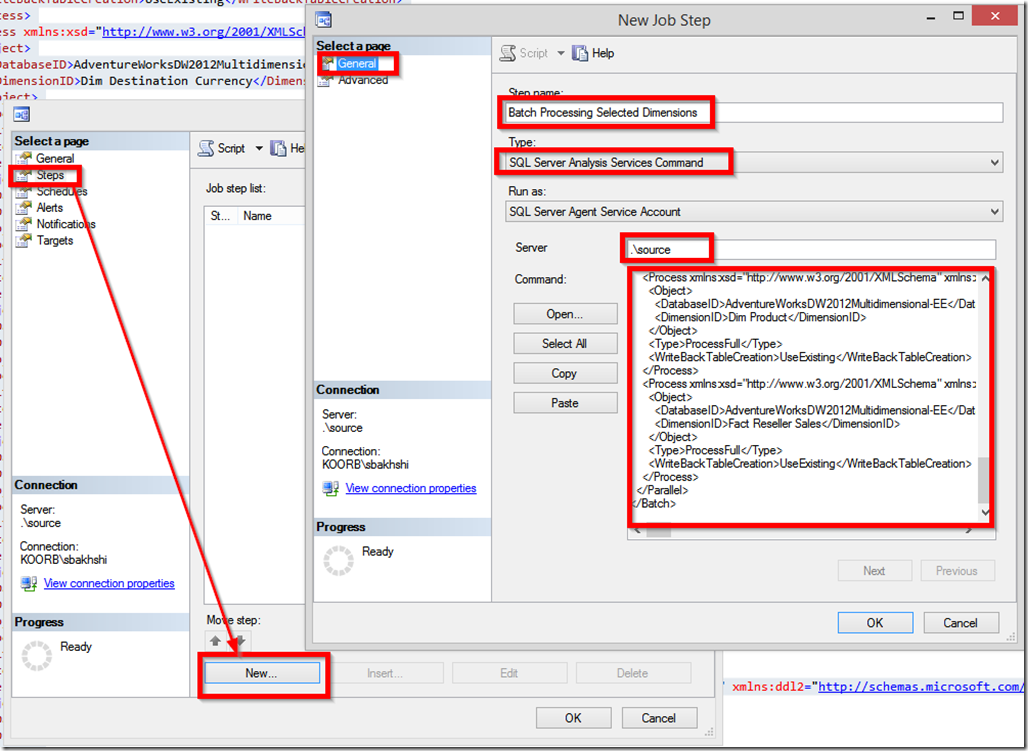Image resolution: width=1028 pixels, height=751 pixels.
Task: Open the Script dropdown arrow in New Job Step
Action: [561, 53]
